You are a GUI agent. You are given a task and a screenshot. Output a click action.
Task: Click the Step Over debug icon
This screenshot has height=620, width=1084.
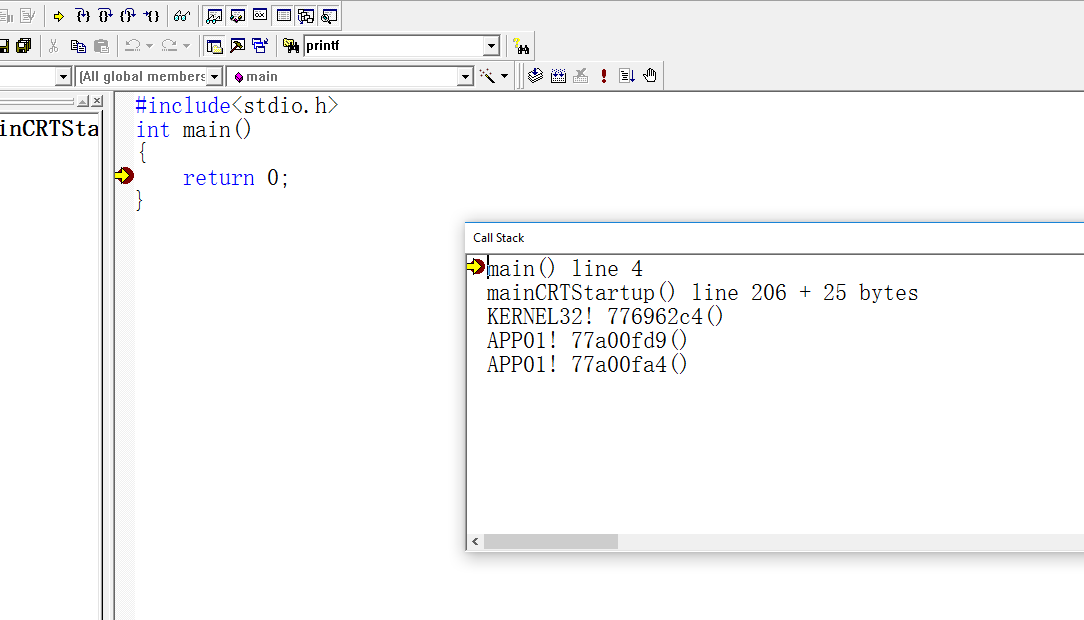105,16
